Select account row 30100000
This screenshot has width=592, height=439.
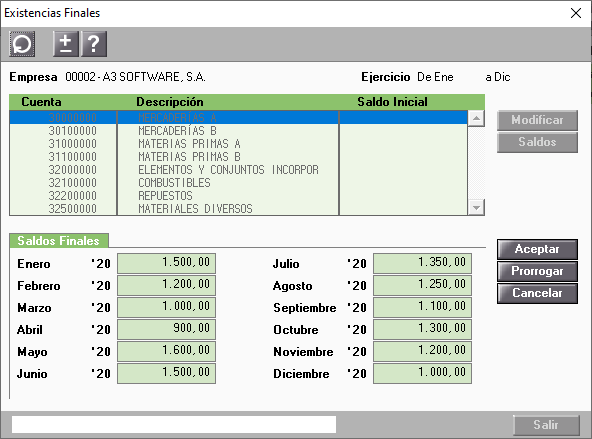click(x=238, y=131)
